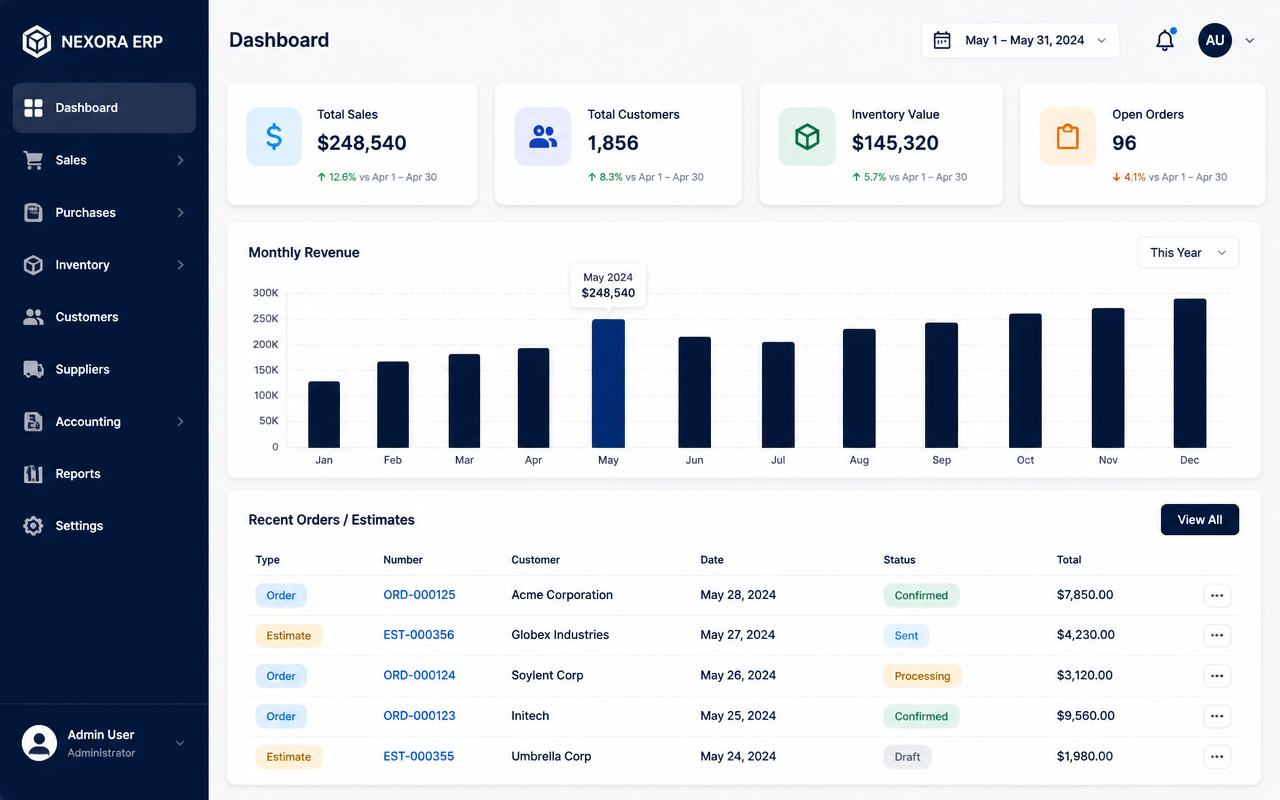Click the calendar icon in date picker
Screen dimensions: 1280x800
[x=942, y=40]
